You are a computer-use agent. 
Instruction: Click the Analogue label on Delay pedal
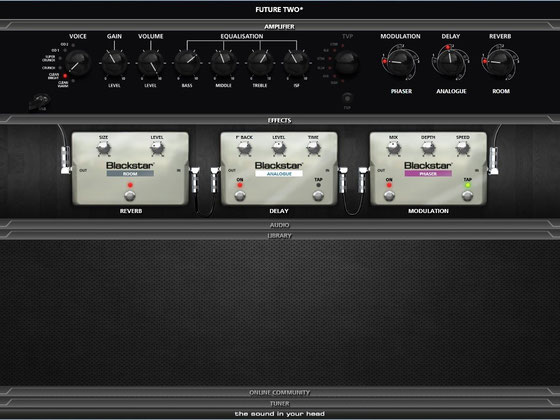(x=279, y=174)
